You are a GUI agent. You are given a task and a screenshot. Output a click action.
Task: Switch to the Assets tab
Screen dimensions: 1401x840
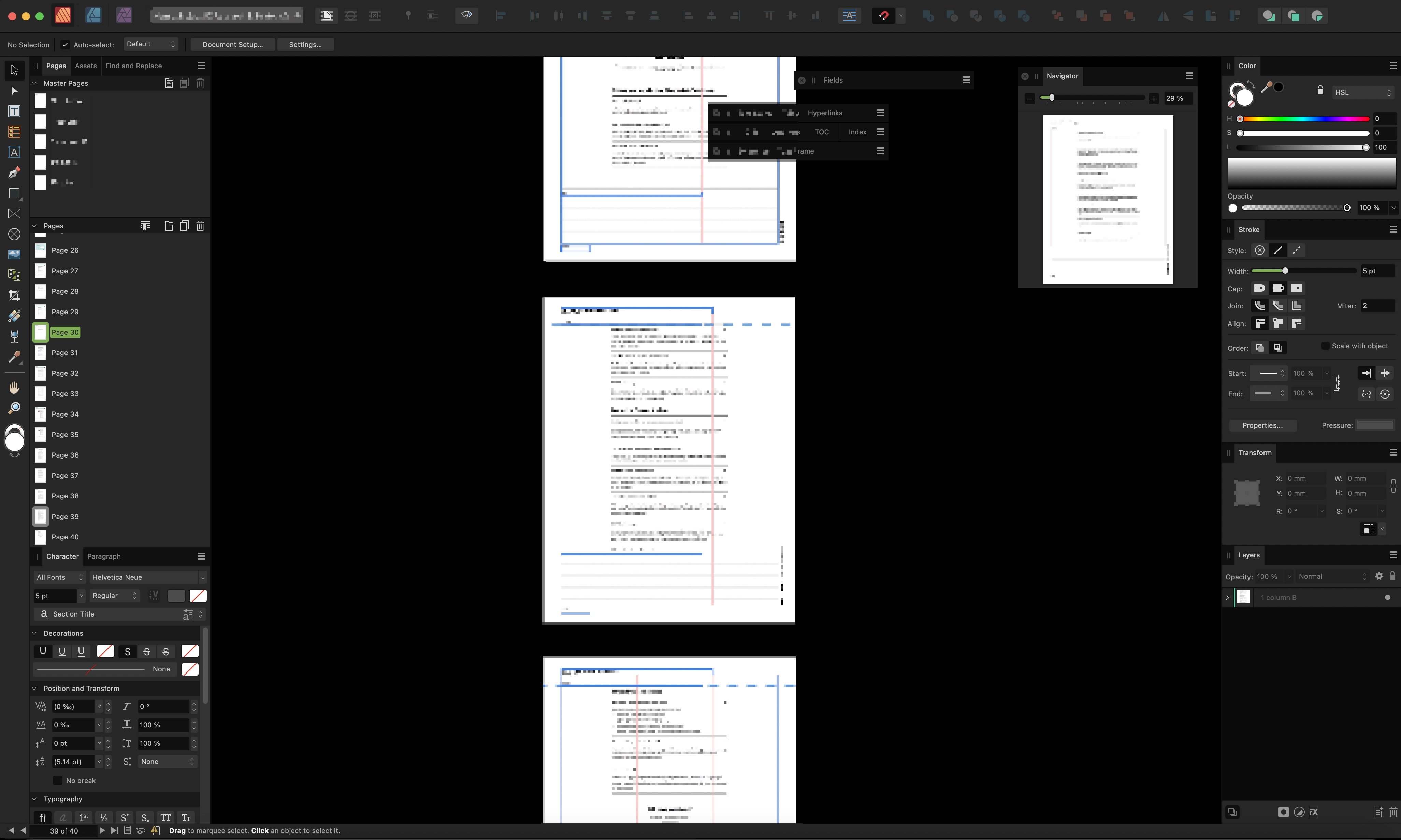pos(86,66)
